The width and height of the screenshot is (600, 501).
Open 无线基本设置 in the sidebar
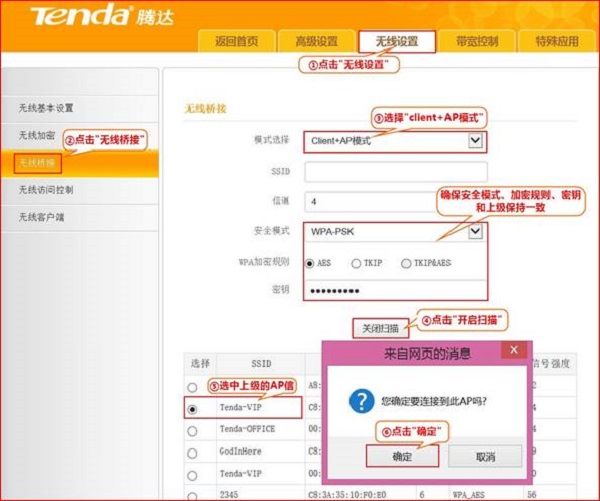tap(46, 107)
